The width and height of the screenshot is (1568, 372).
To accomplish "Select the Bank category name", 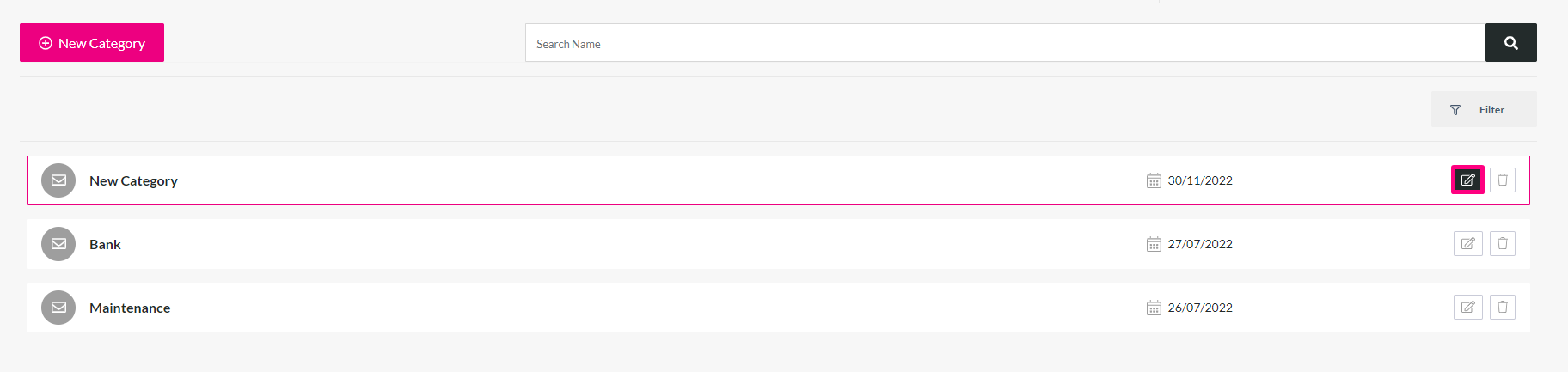I will click(105, 245).
